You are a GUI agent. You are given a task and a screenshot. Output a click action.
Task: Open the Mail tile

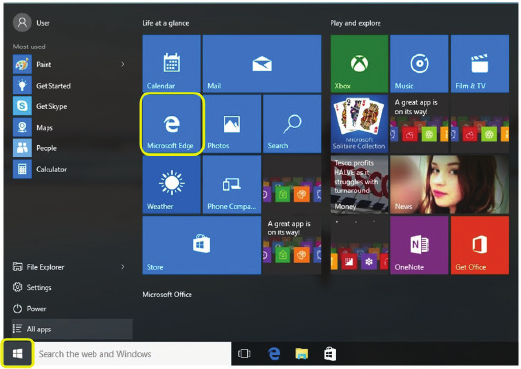(x=262, y=64)
